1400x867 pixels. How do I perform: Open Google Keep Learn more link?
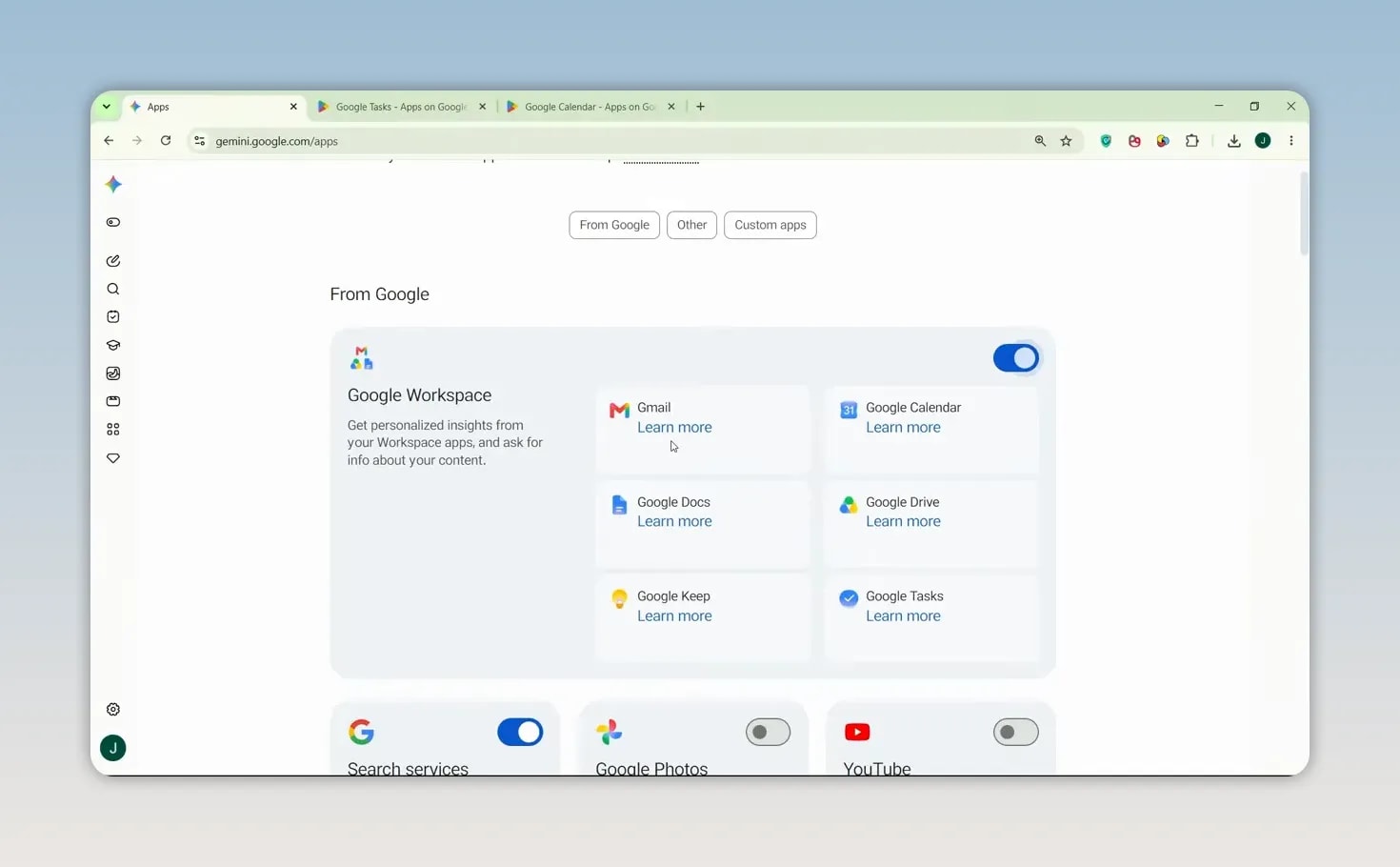tap(674, 615)
